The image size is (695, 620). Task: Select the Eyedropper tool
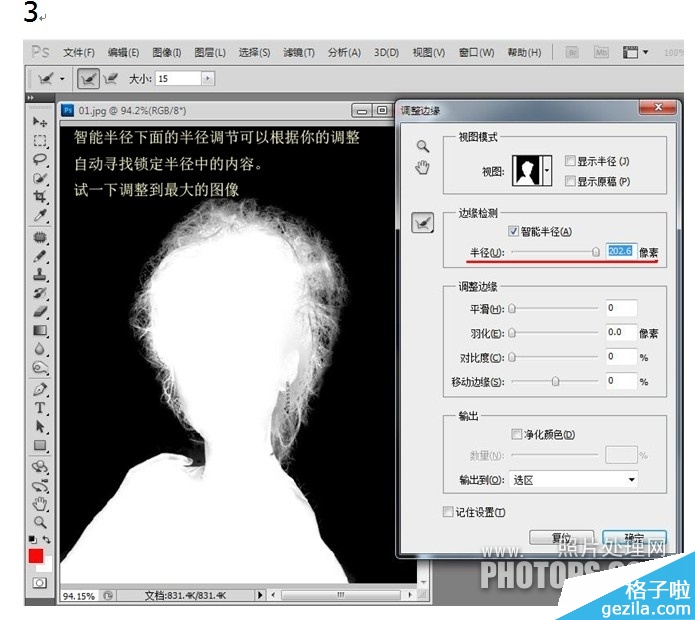point(40,216)
